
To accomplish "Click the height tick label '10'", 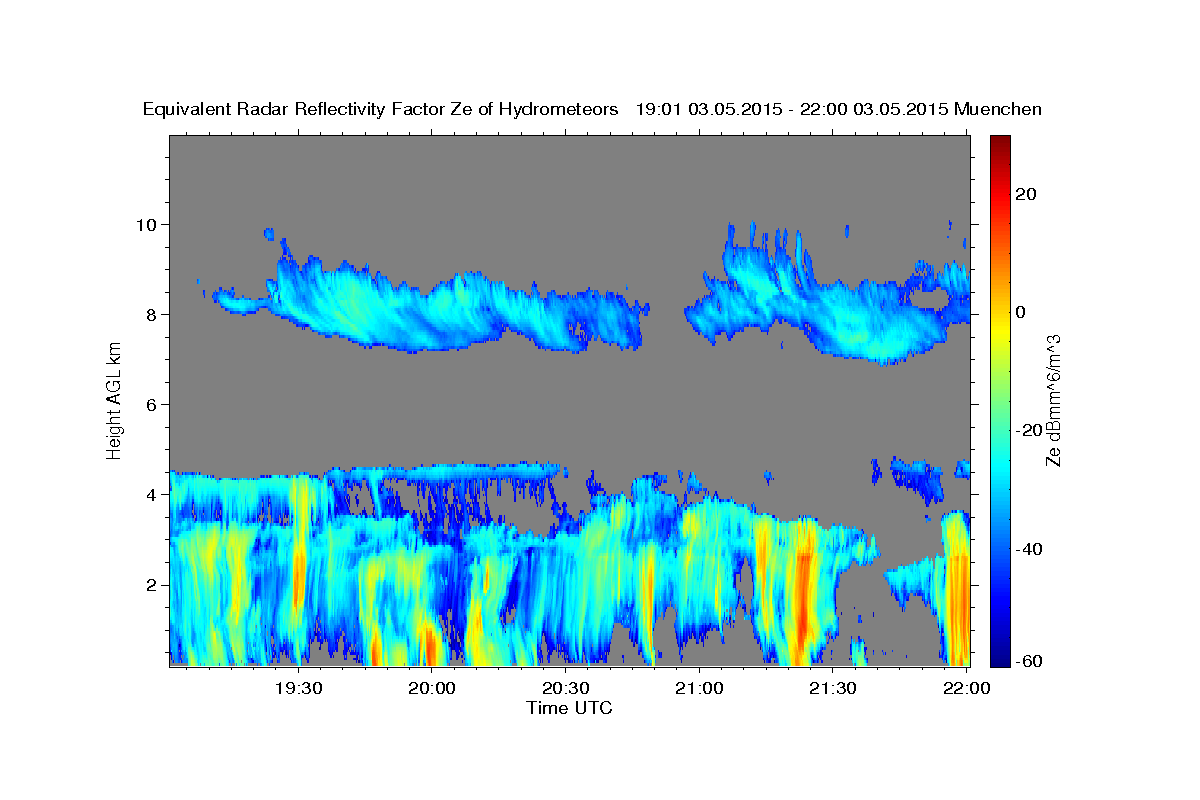I will pos(149,224).
